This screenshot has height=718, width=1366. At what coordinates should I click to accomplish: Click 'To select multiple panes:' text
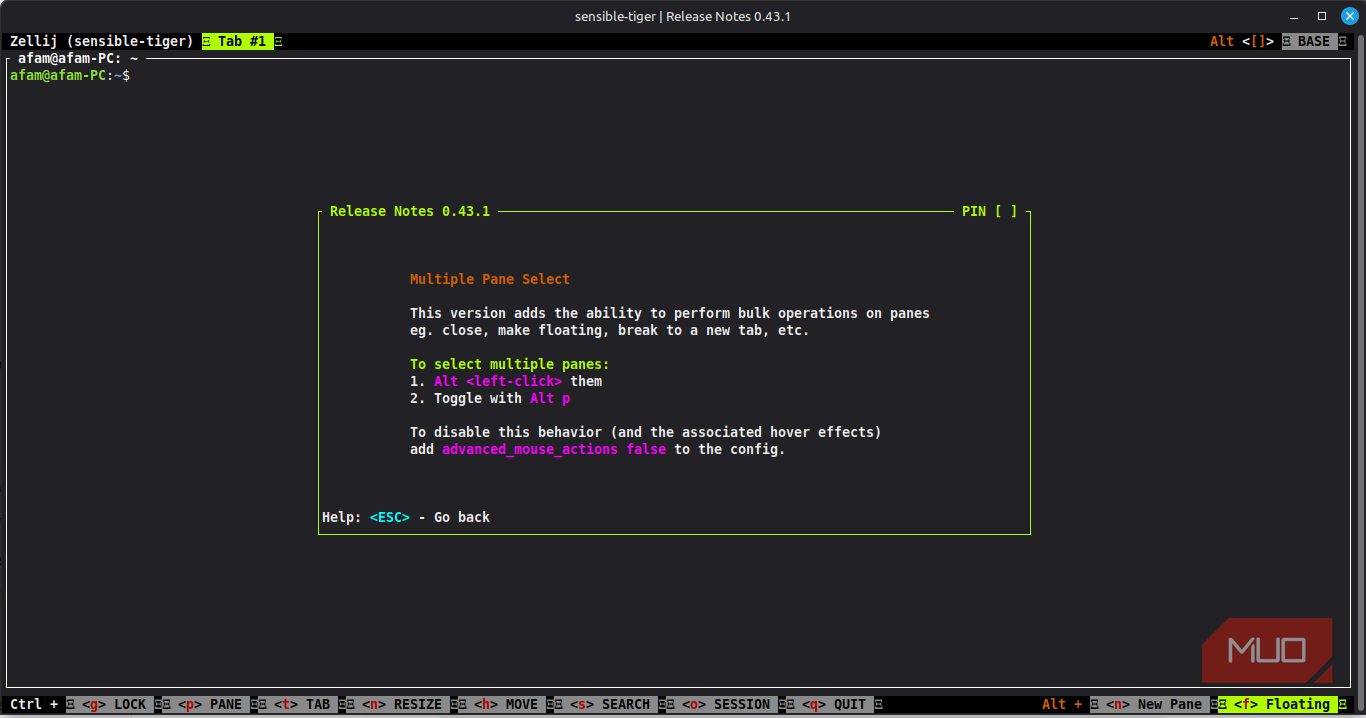(510, 364)
